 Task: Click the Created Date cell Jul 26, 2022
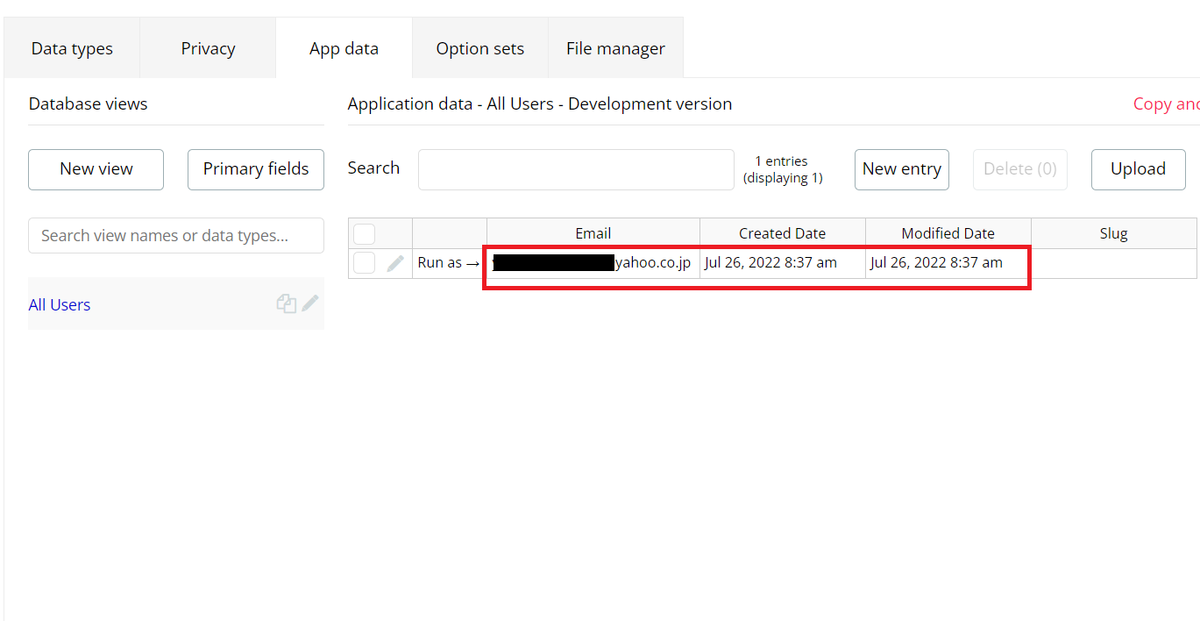pos(782,263)
